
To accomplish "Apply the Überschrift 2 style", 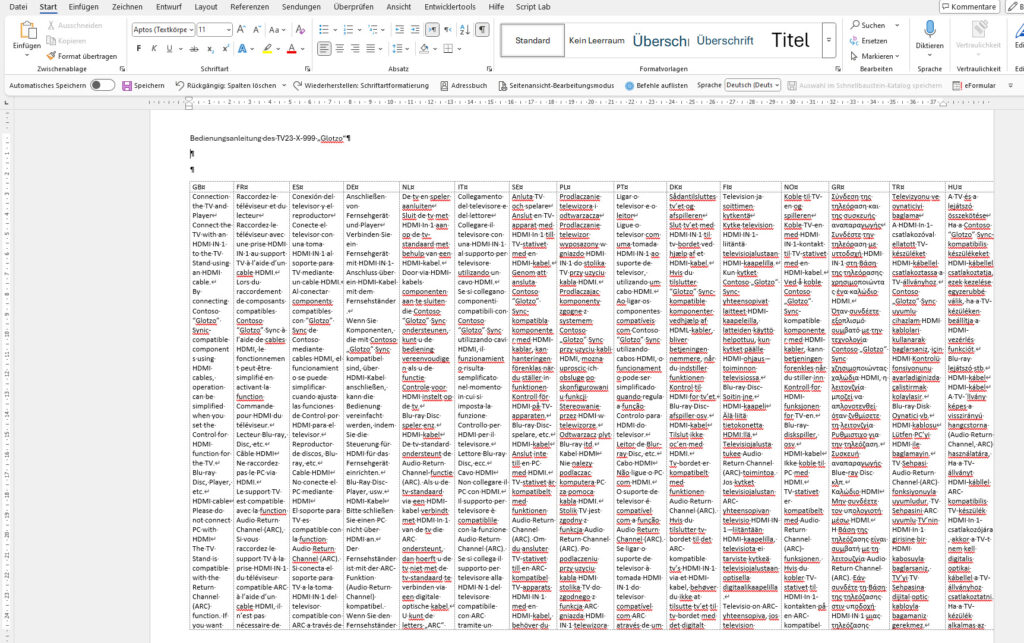I will click(x=725, y=40).
